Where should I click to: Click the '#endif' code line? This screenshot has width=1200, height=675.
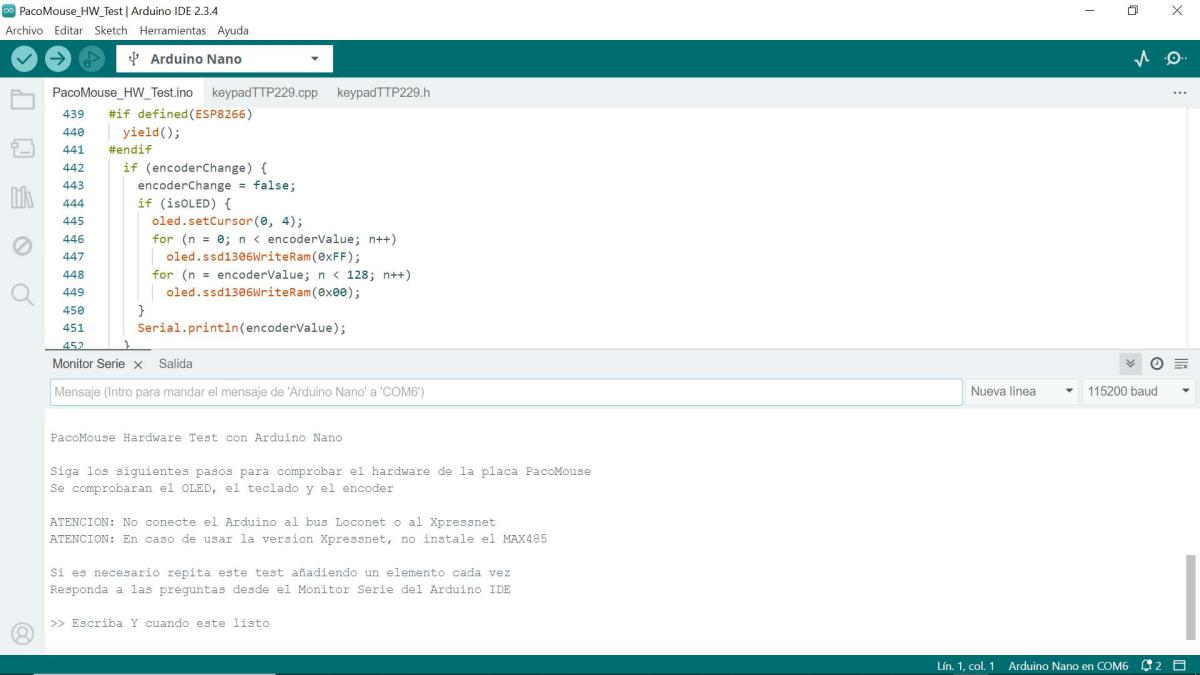pos(131,150)
